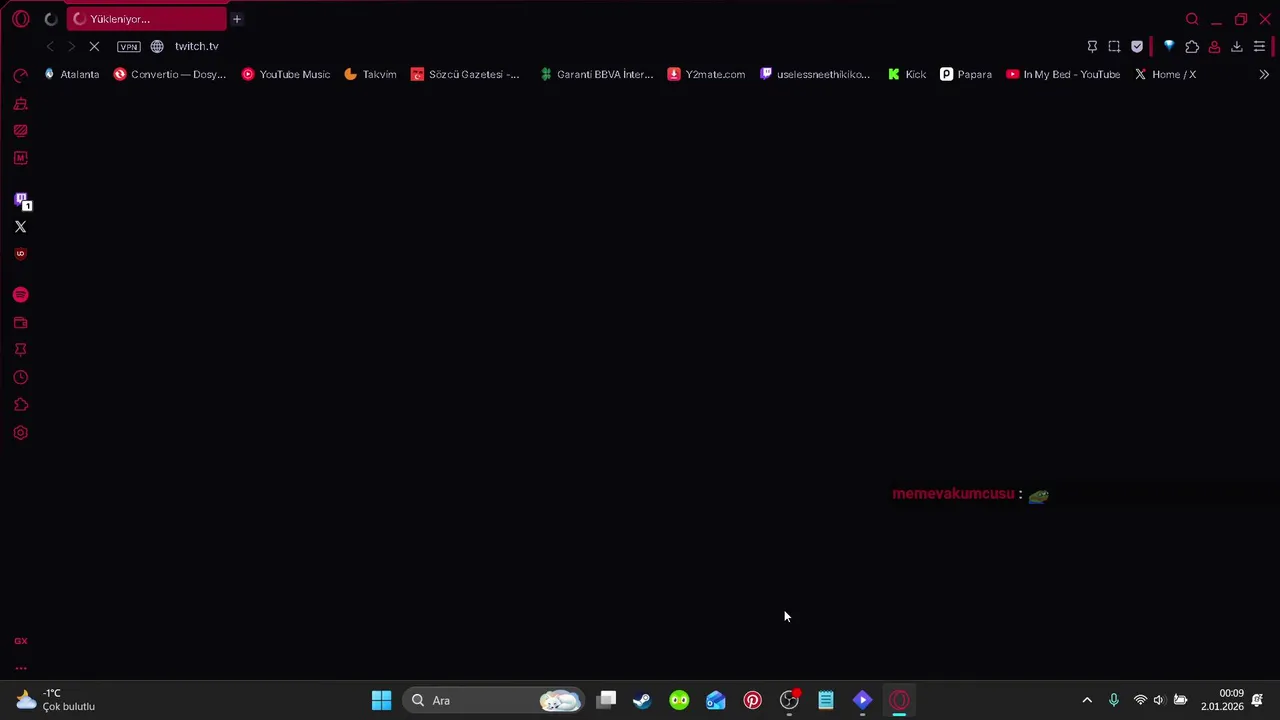
Task: Search tabs with magnifier icon
Action: pyautogui.click(x=1192, y=19)
